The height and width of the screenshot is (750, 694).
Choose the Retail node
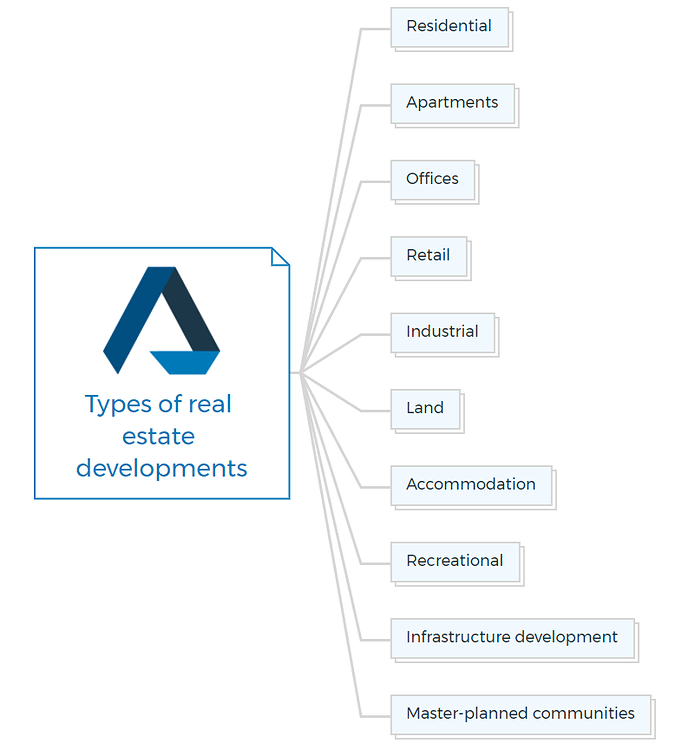[428, 256]
